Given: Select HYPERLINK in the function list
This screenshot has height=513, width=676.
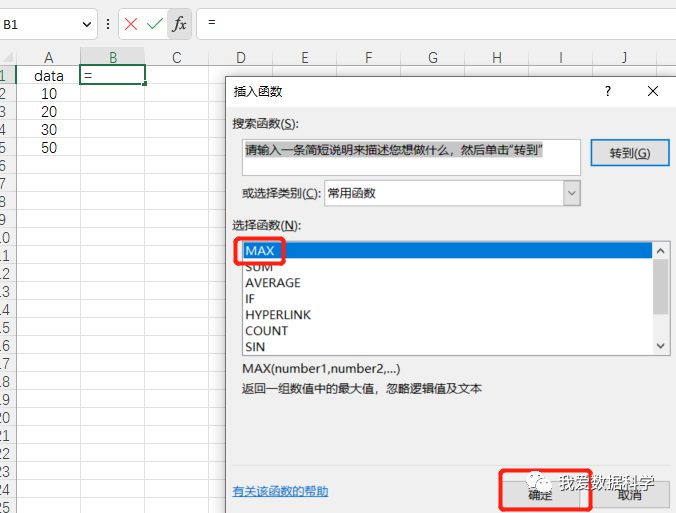Looking at the screenshot, I should coord(448,315).
